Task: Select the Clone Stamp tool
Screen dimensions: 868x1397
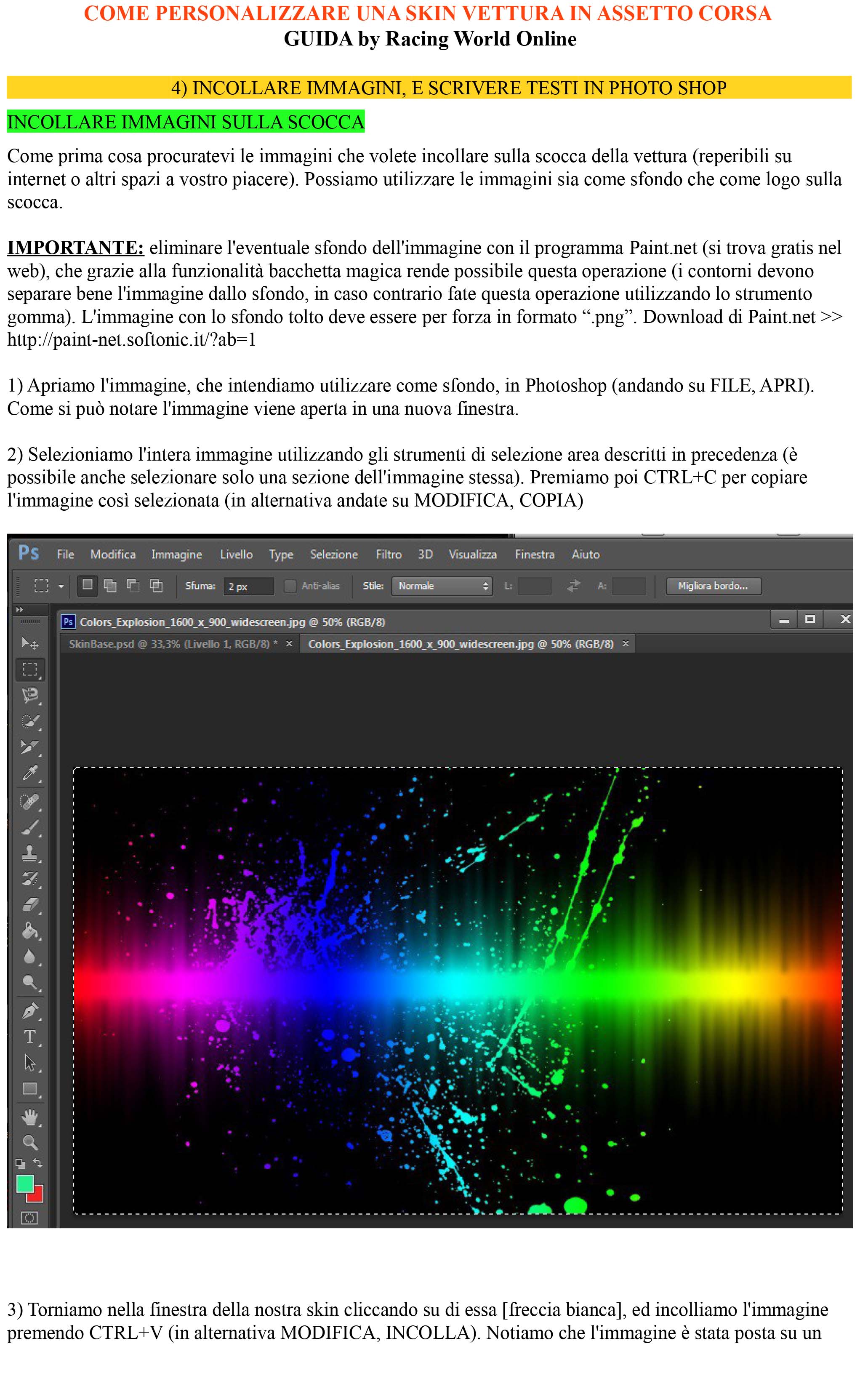Action: [30, 853]
